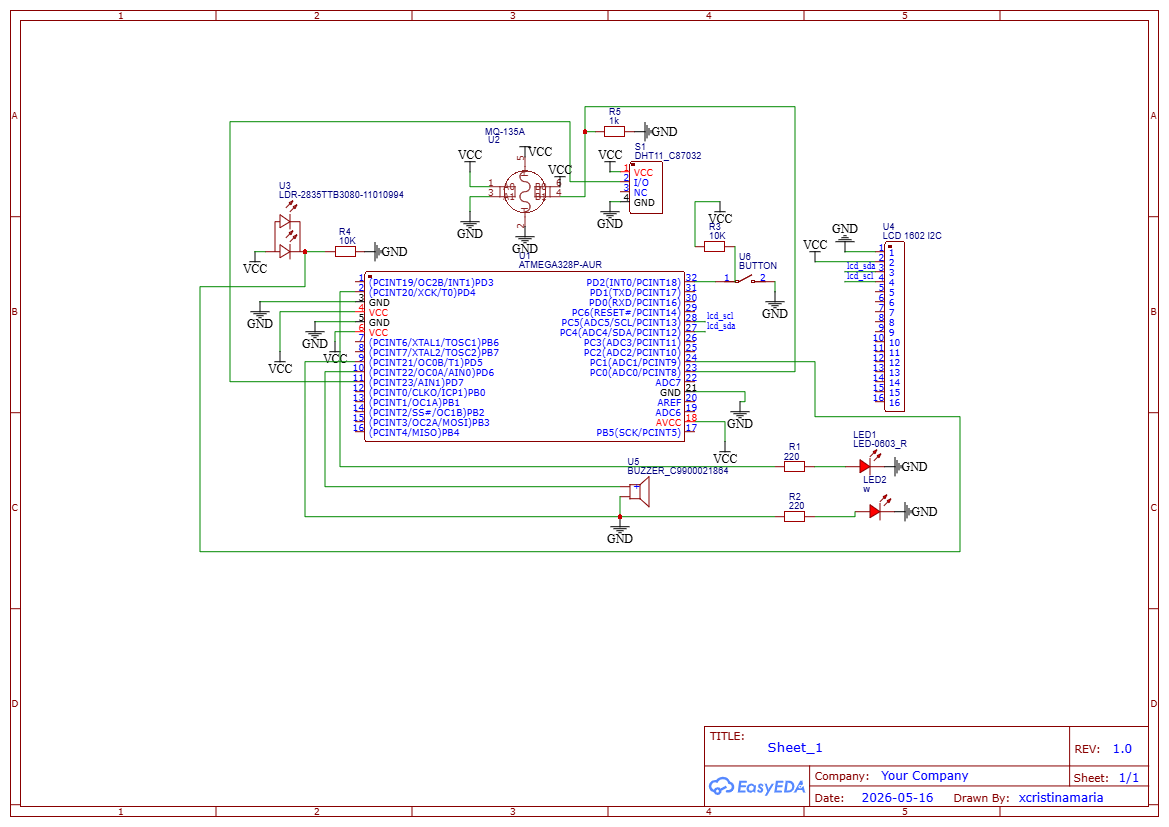Image resolution: width=1169 pixels, height=827 pixels.
Task: Click the red junction dot left of R5
Action: (584, 131)
